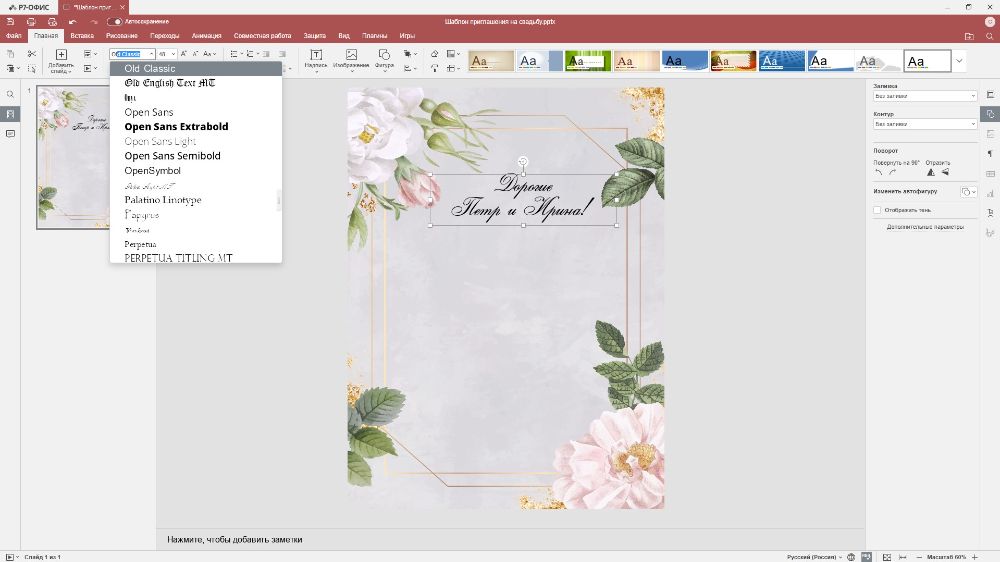Click the undo arrow in the title bar
1000x562 pixels.
click(71, 21)
